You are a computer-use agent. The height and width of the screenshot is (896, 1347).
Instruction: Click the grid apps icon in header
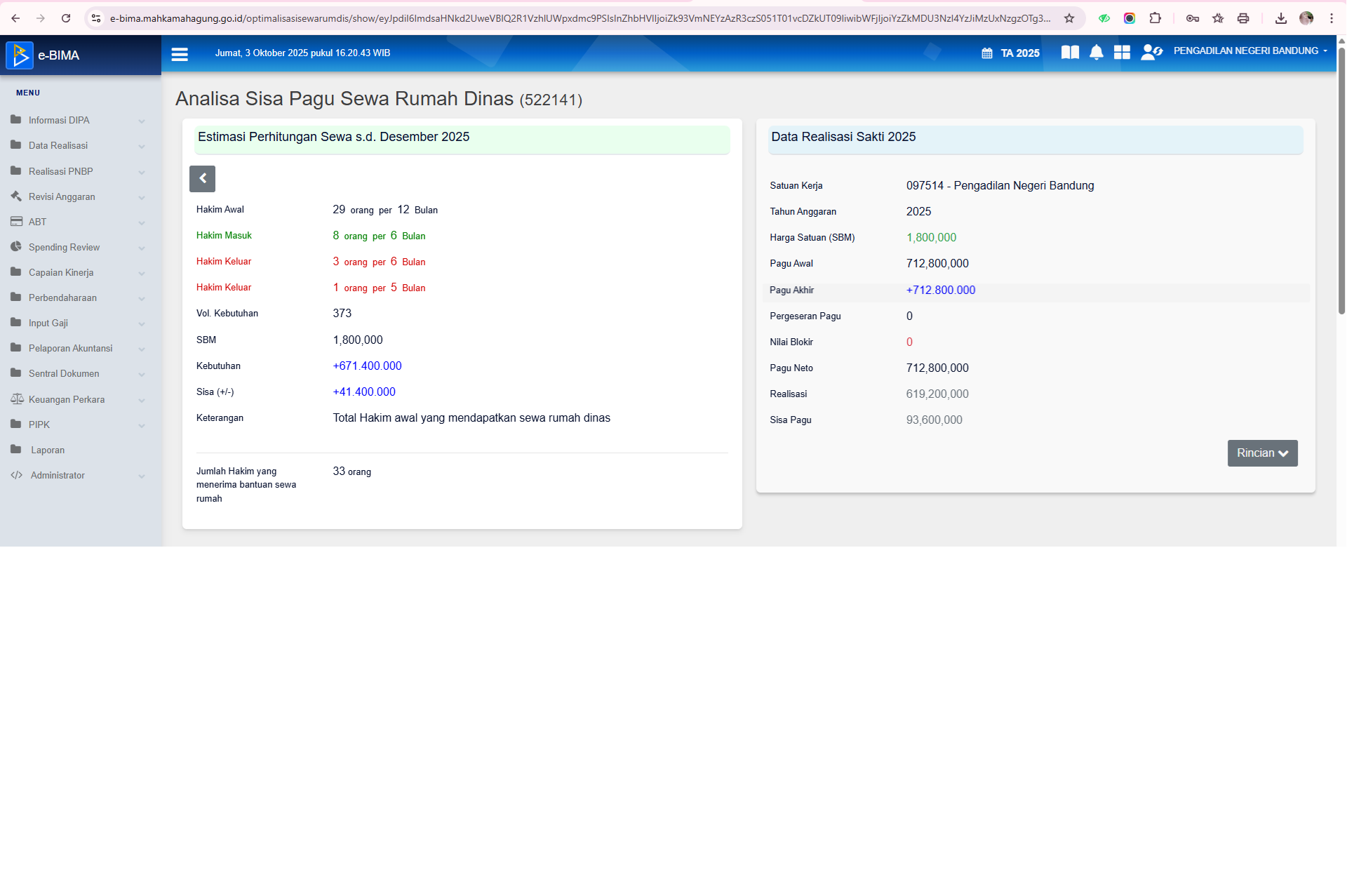(1122, 53)
